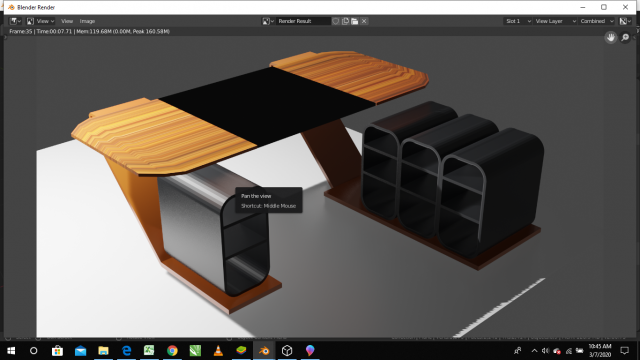Open the Image menu
Image resolution: width=640 pixels, height=360 pixels.
point(87,21)
